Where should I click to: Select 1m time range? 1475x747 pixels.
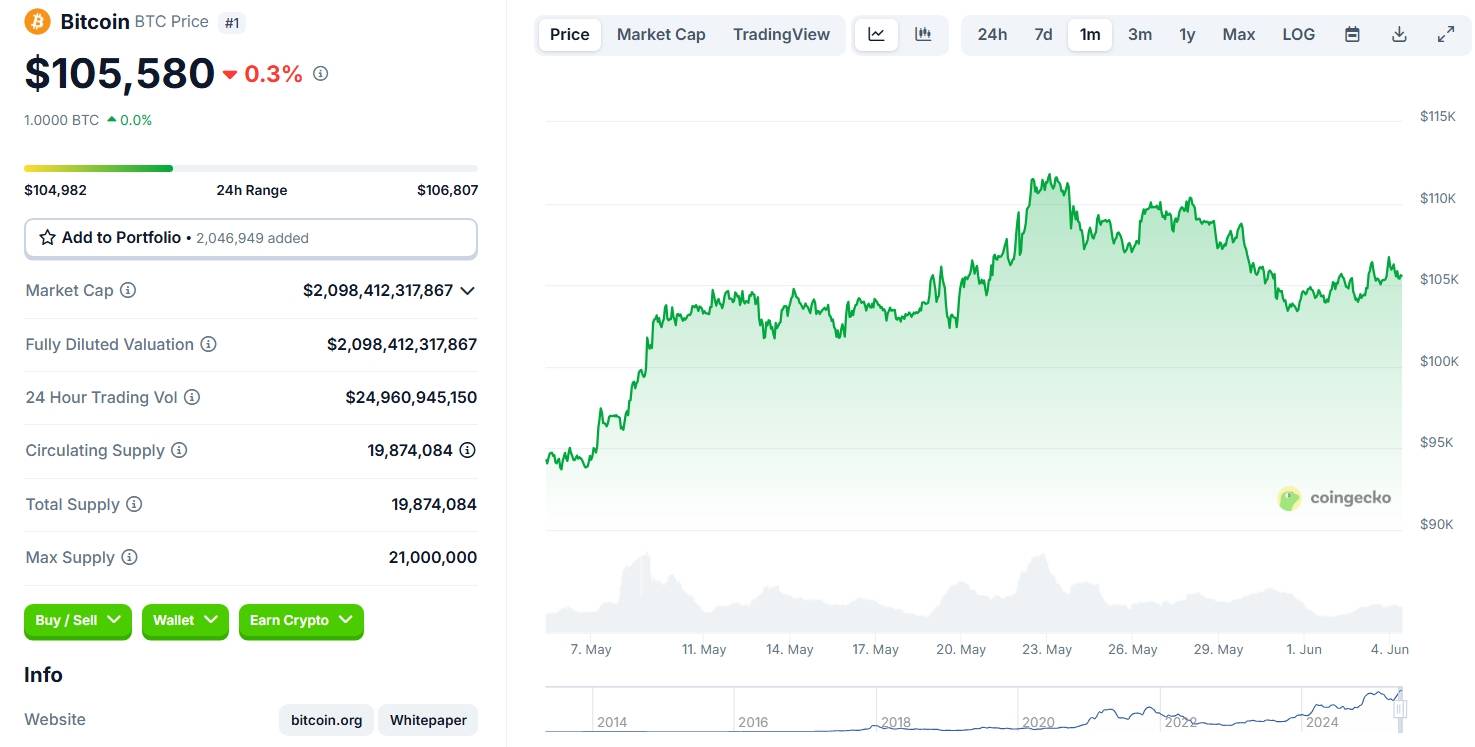pos(1090,34)
